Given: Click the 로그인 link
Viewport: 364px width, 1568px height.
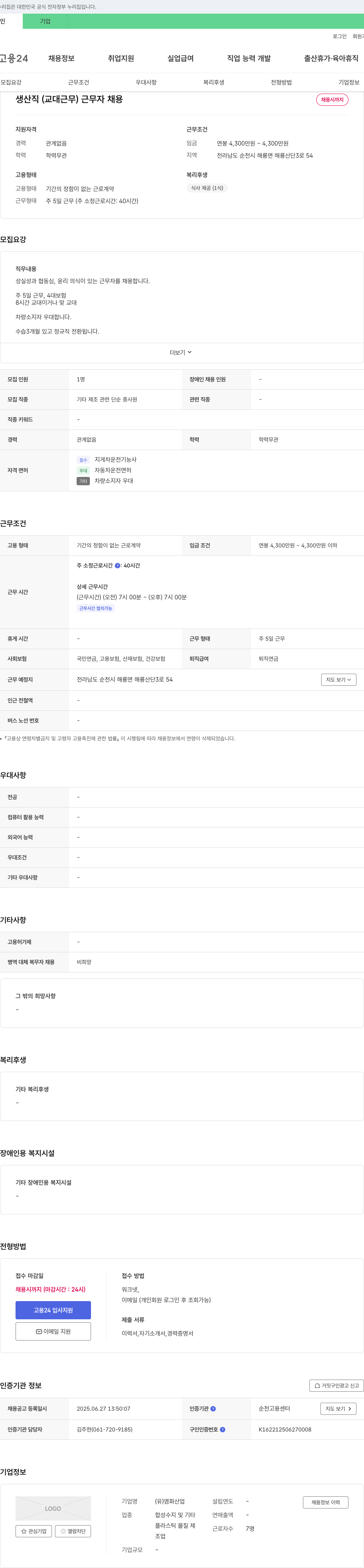Looking at the screenshot, I should pyautogui.click(x=340, y=36).
